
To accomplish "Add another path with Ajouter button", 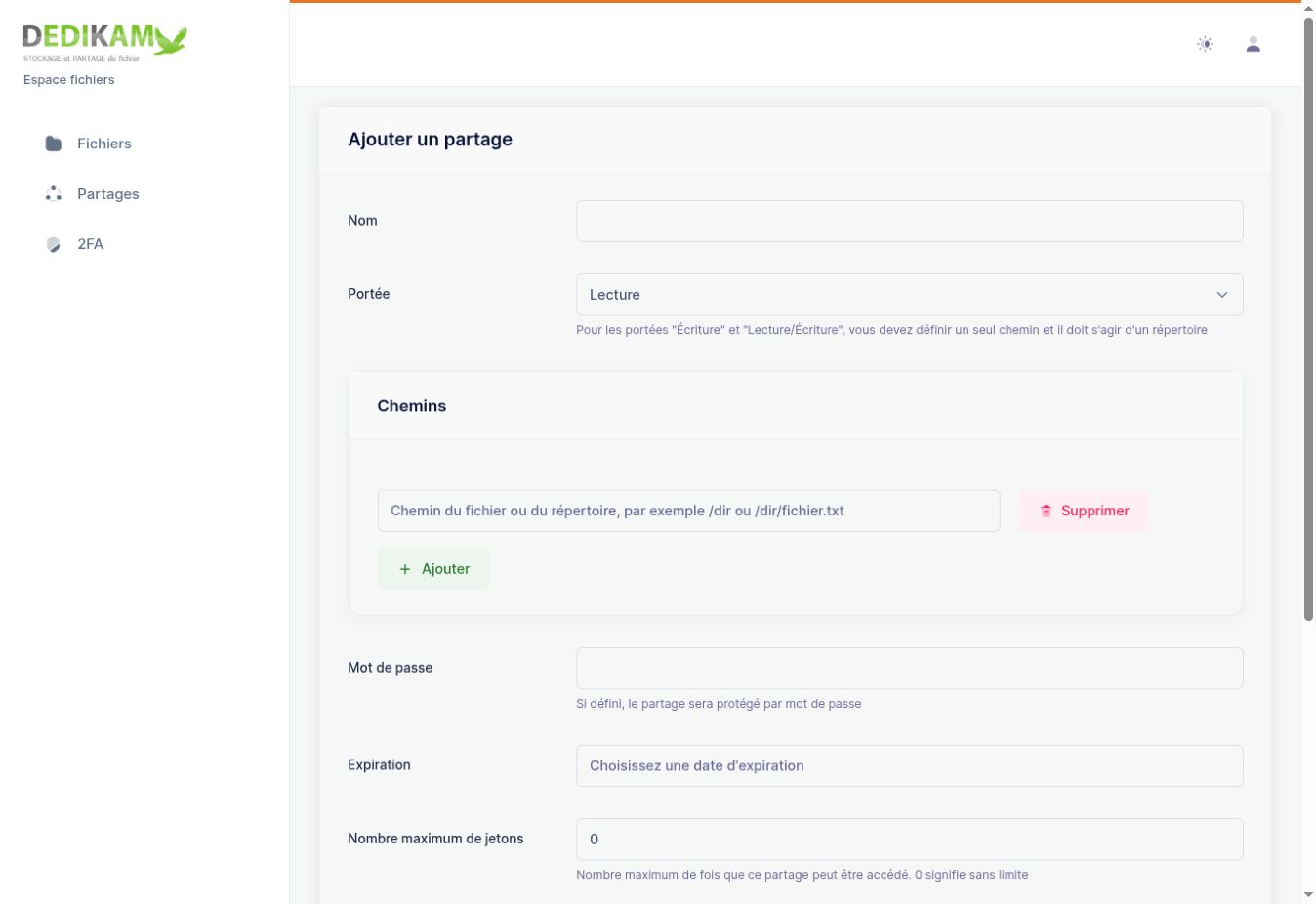I will pos(433,569).
